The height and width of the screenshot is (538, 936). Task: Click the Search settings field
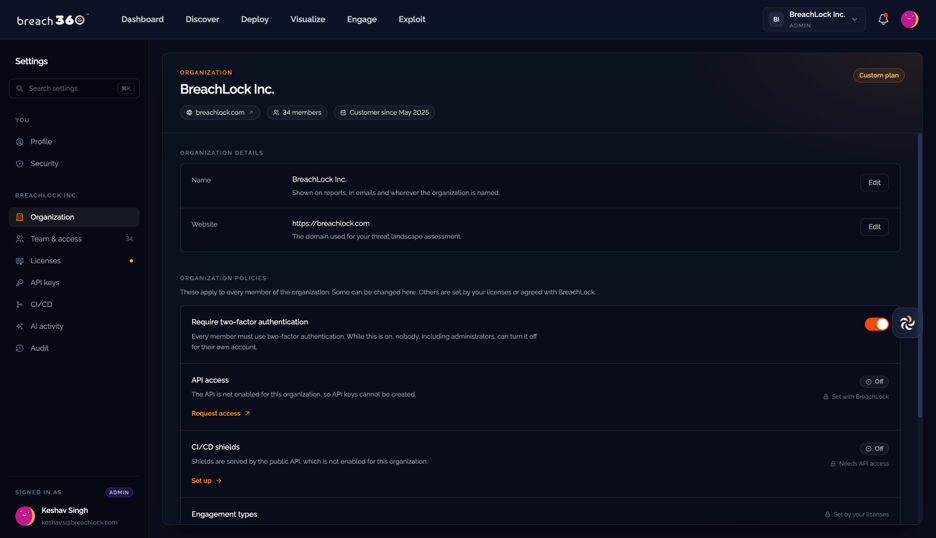click(x=74, y=88)
